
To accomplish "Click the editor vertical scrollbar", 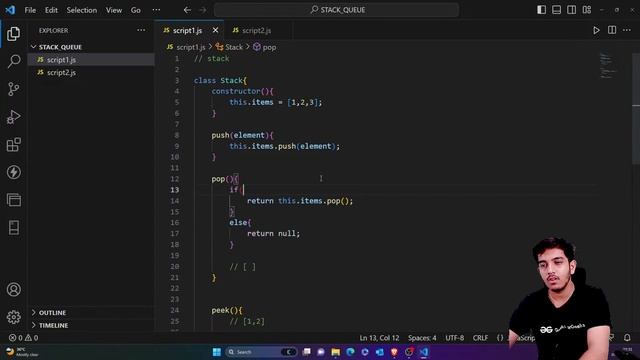I will pos(636,110).
